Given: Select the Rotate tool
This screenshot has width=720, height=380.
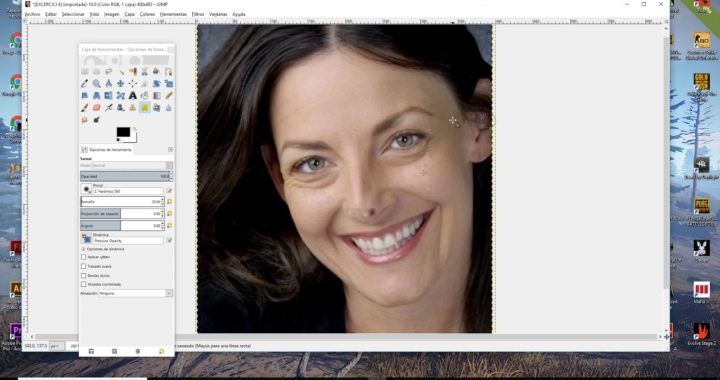Looking at the screenshot, I should click(157, 84).
